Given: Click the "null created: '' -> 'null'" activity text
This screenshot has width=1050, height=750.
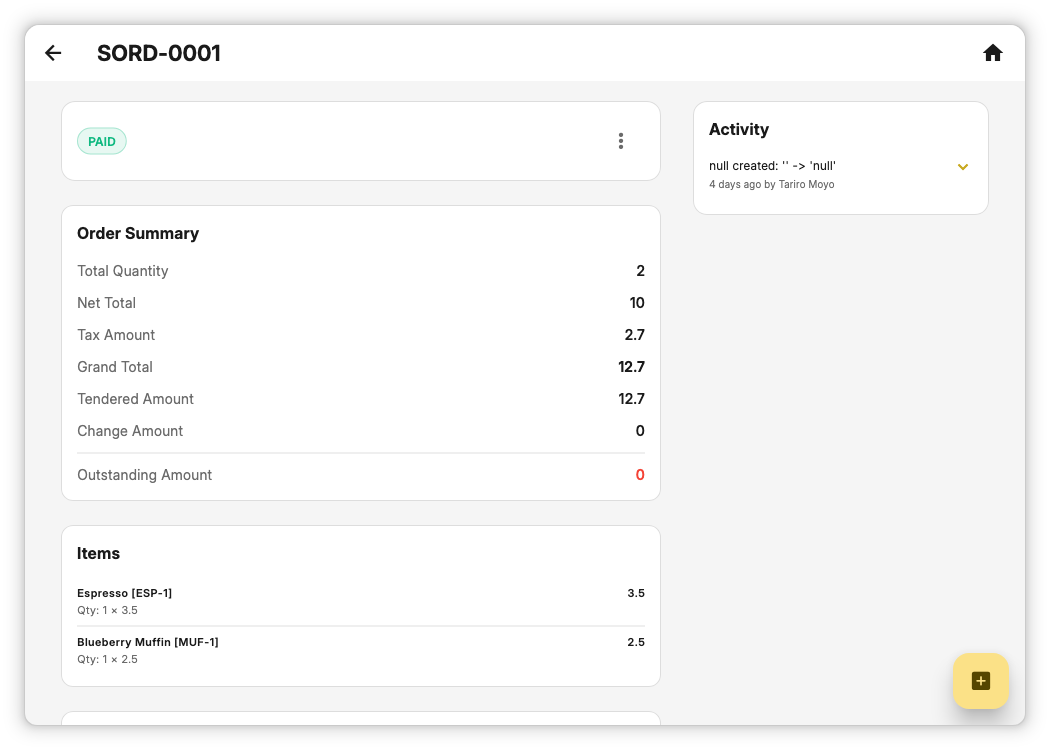Looking at the screenshot, I should [x=772, y=166].
